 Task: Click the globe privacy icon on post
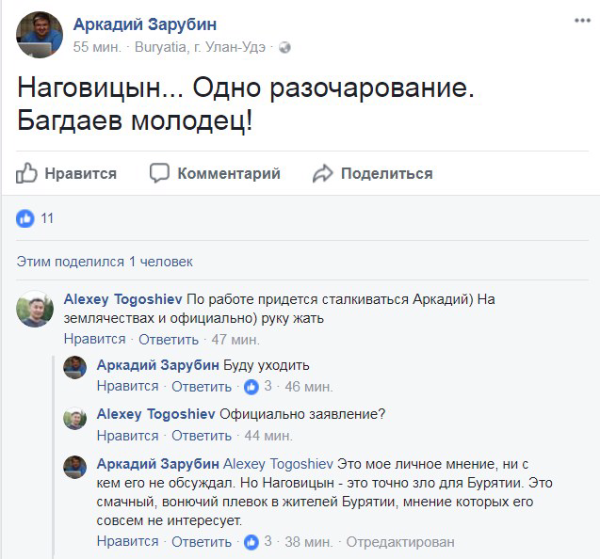pos(285,47)
